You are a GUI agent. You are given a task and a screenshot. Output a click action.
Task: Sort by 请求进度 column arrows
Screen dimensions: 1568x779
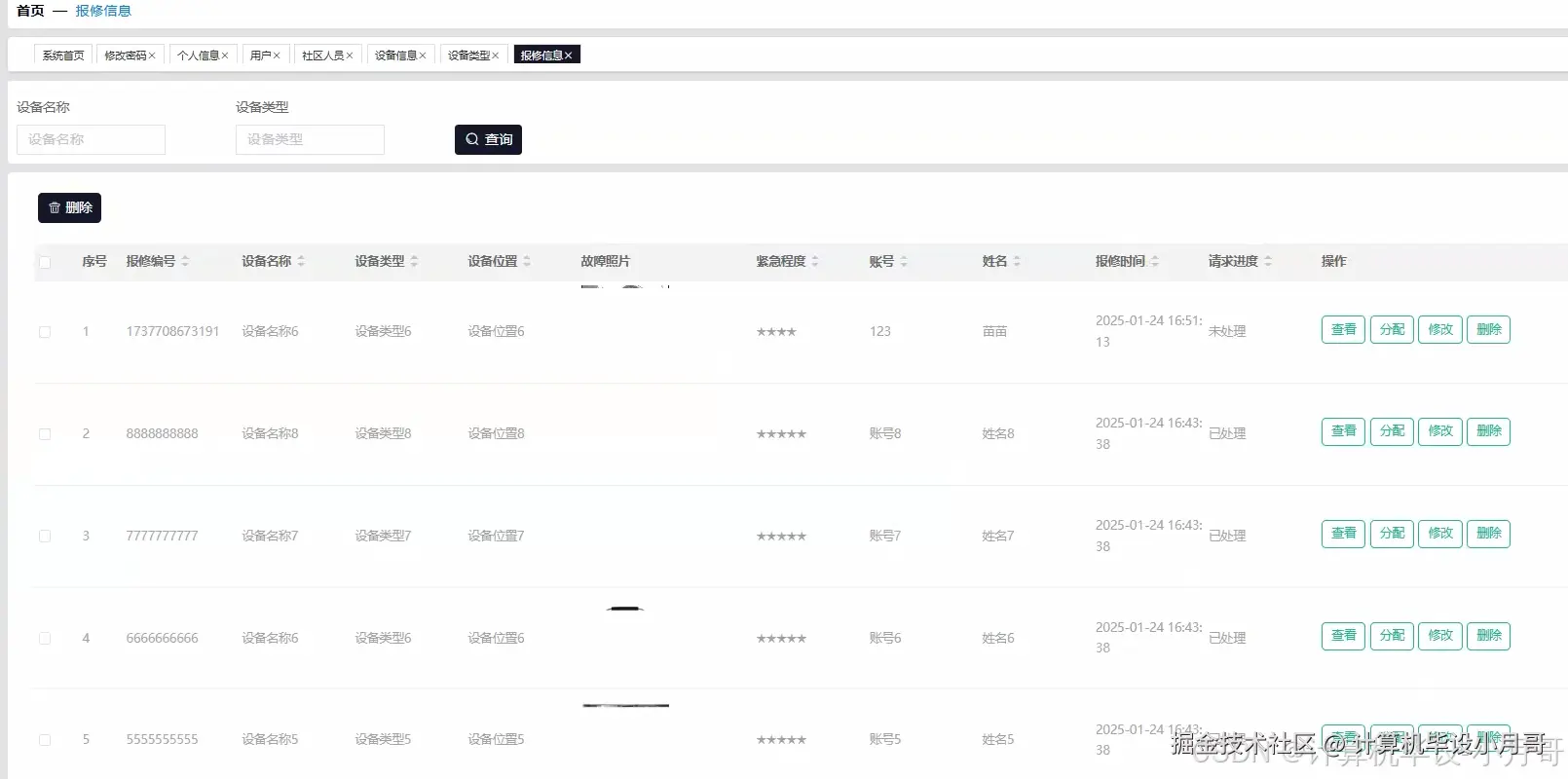[x=1268, y=261]
